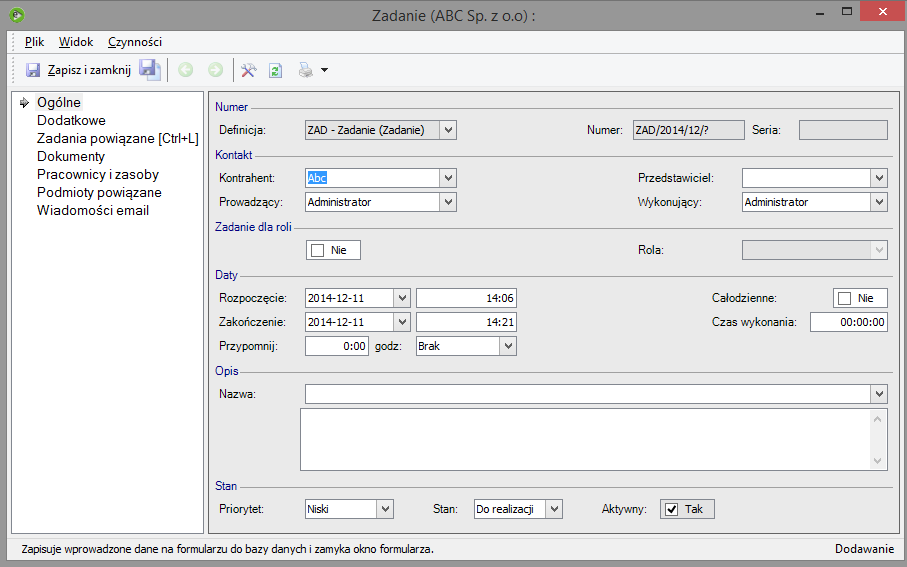Click the Save (double floppy) toolbar icon
This screenshot has width=907, height=567.
pyautogui.click(x=150, y=70)
